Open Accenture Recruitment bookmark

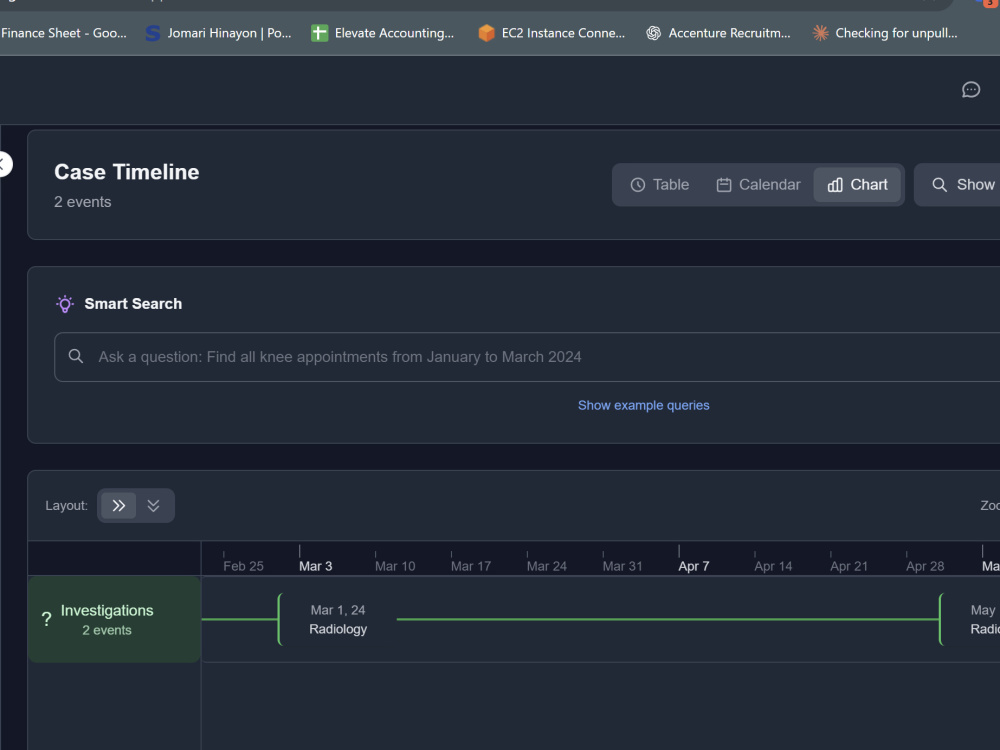click(x=718, y=33)
